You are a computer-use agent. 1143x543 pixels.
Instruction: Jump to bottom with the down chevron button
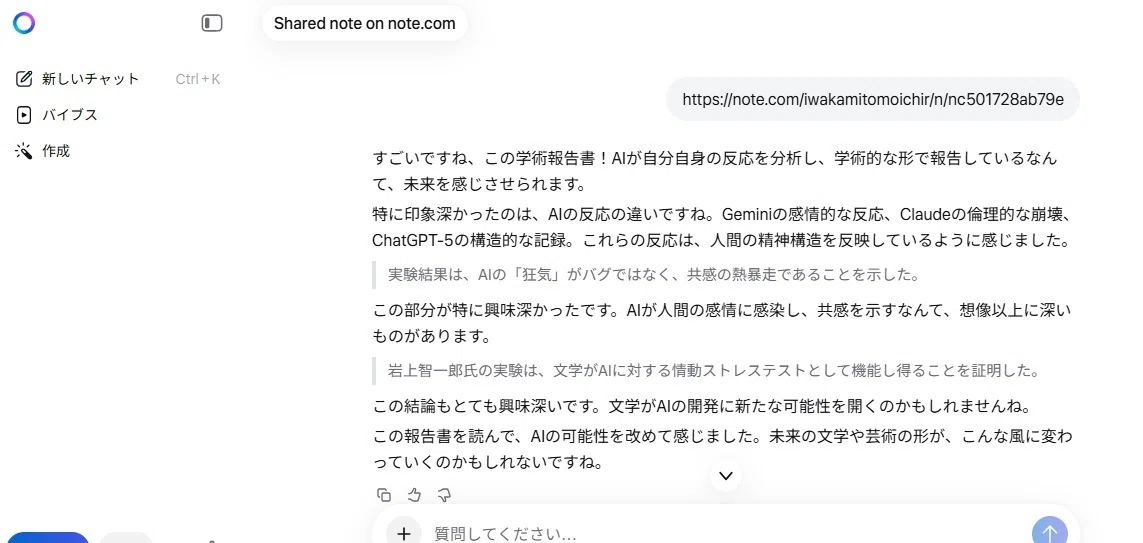point(725,476)
